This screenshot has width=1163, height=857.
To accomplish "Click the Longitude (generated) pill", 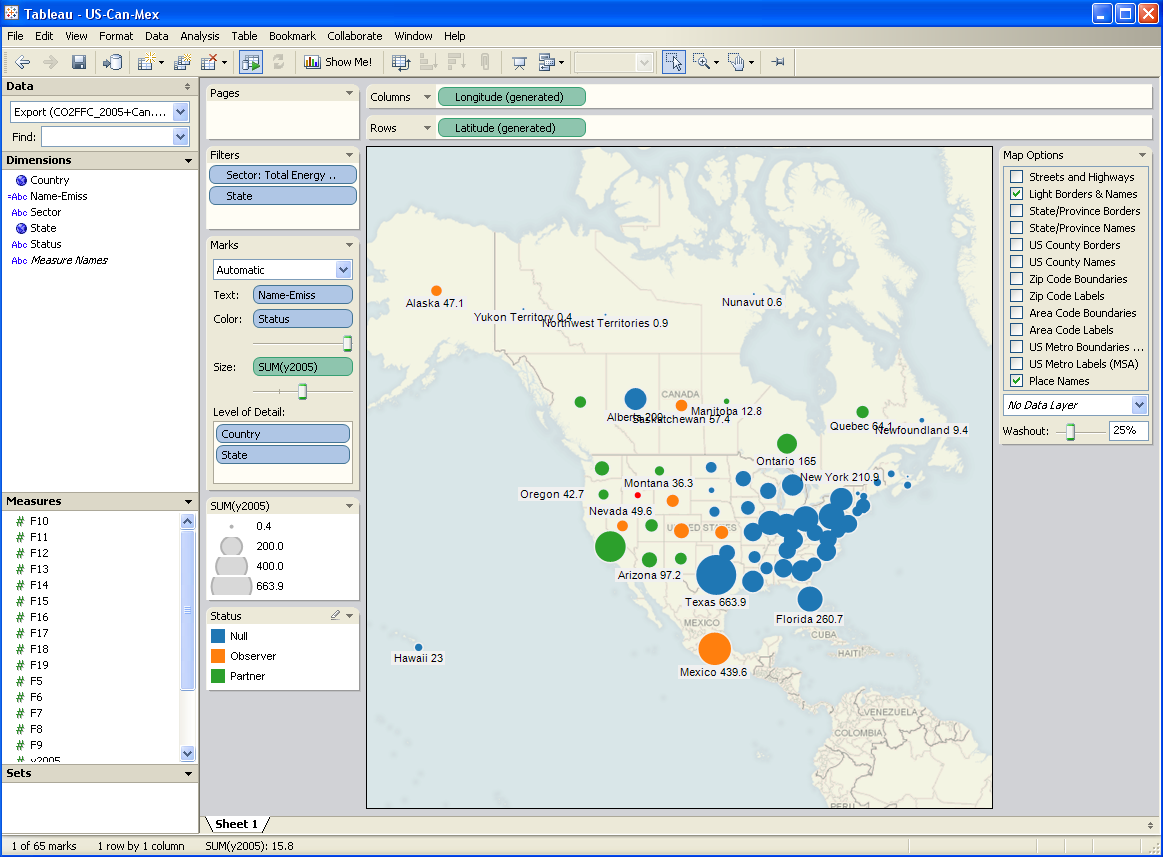I will coord(512,97).
